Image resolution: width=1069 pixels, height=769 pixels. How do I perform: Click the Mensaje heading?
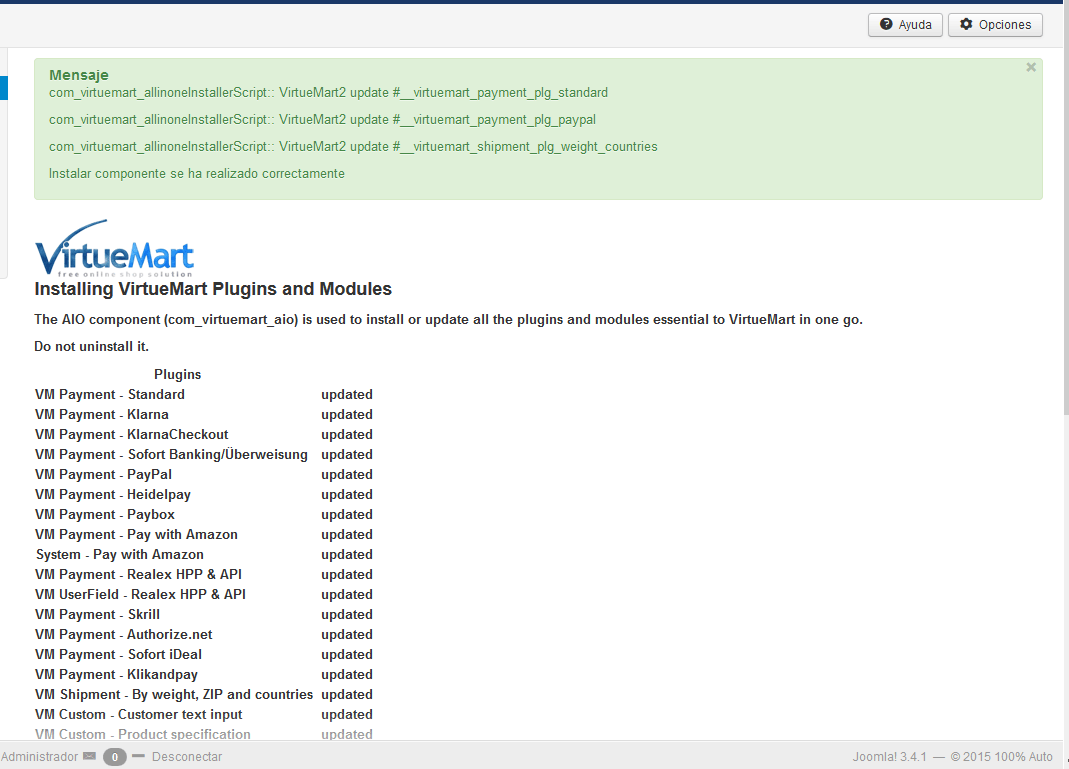pos(78,75)
